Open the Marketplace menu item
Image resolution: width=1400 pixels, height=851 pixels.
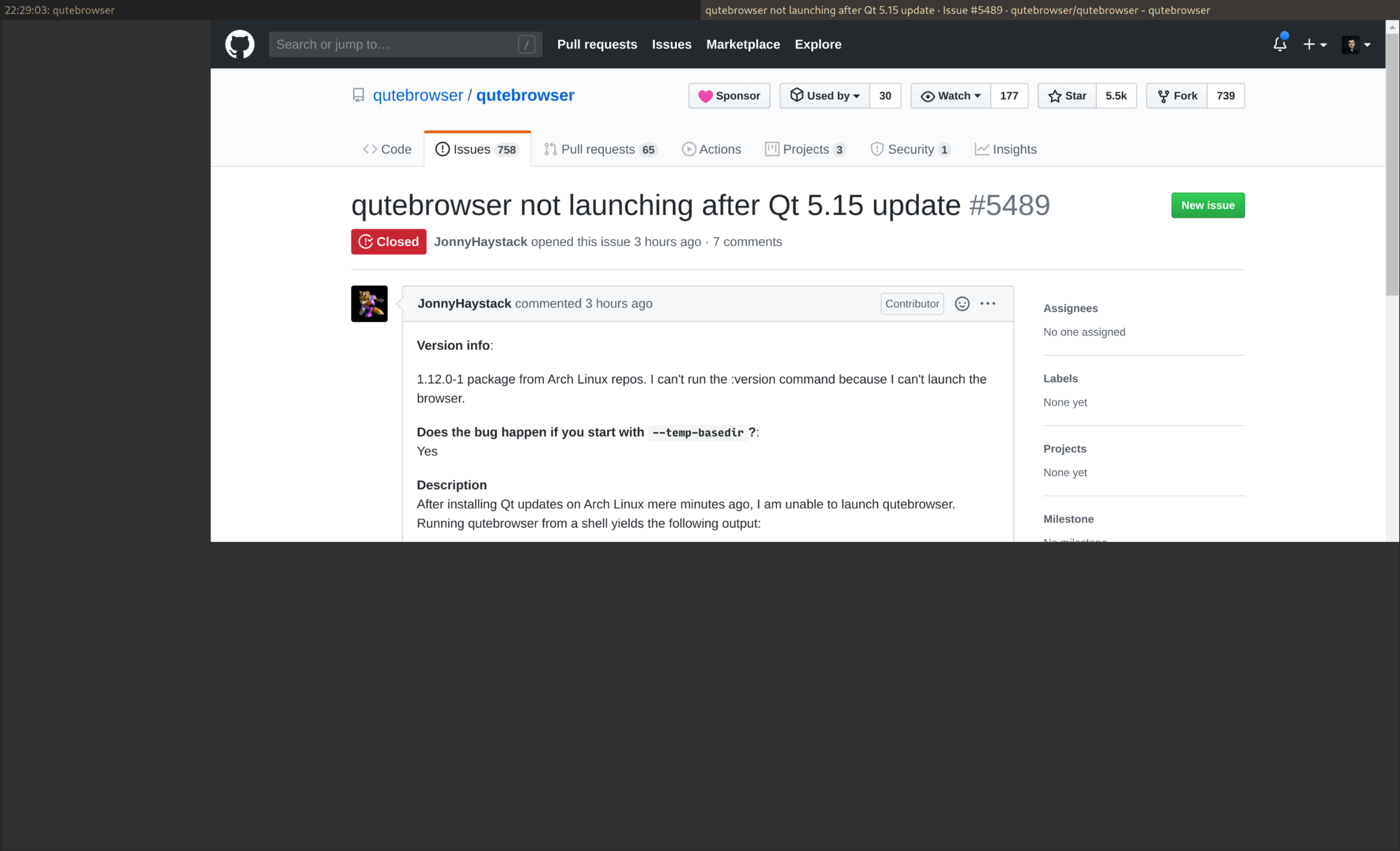(743, 44)
